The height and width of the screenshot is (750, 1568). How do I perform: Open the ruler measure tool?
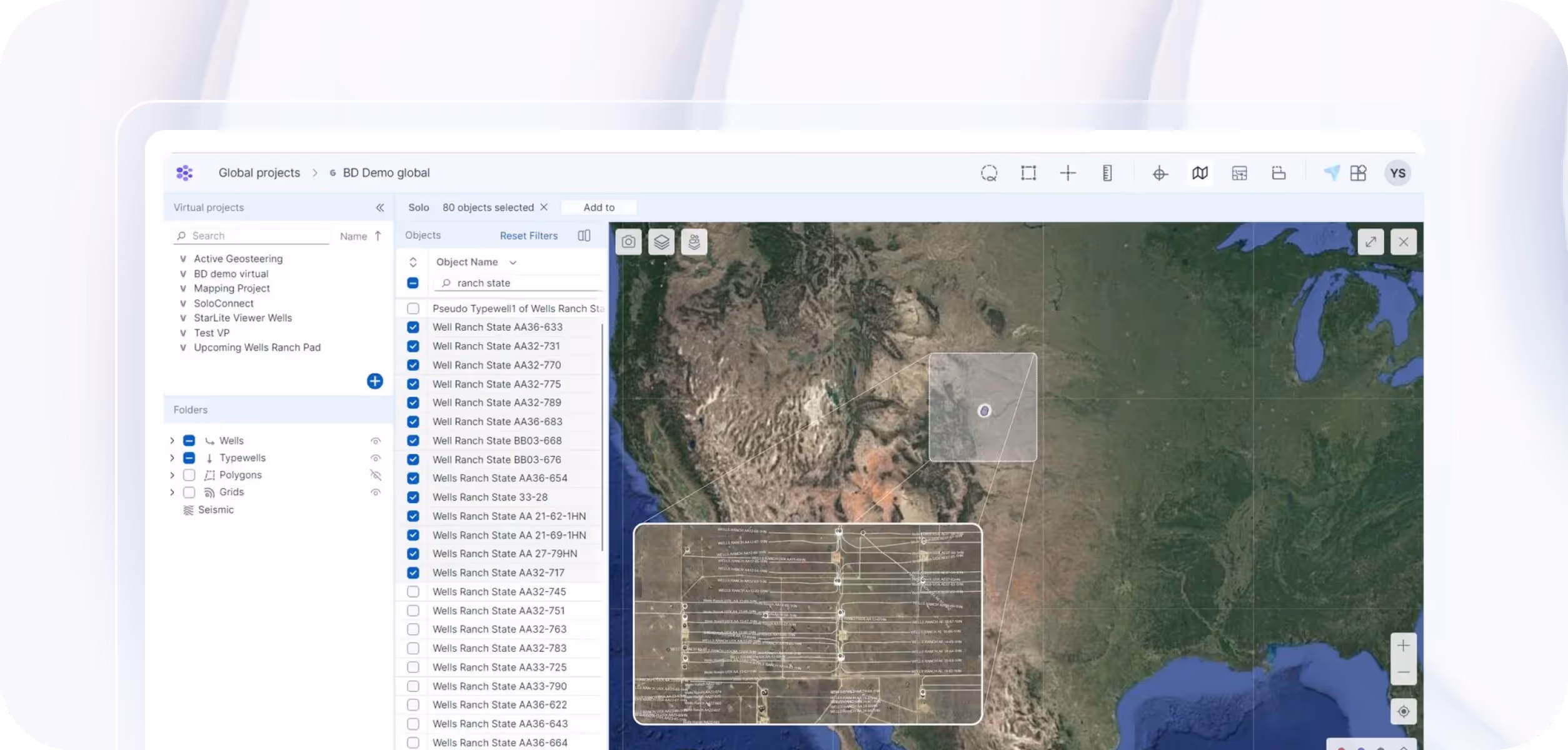pyautogui.click(x=1107, y=173)
